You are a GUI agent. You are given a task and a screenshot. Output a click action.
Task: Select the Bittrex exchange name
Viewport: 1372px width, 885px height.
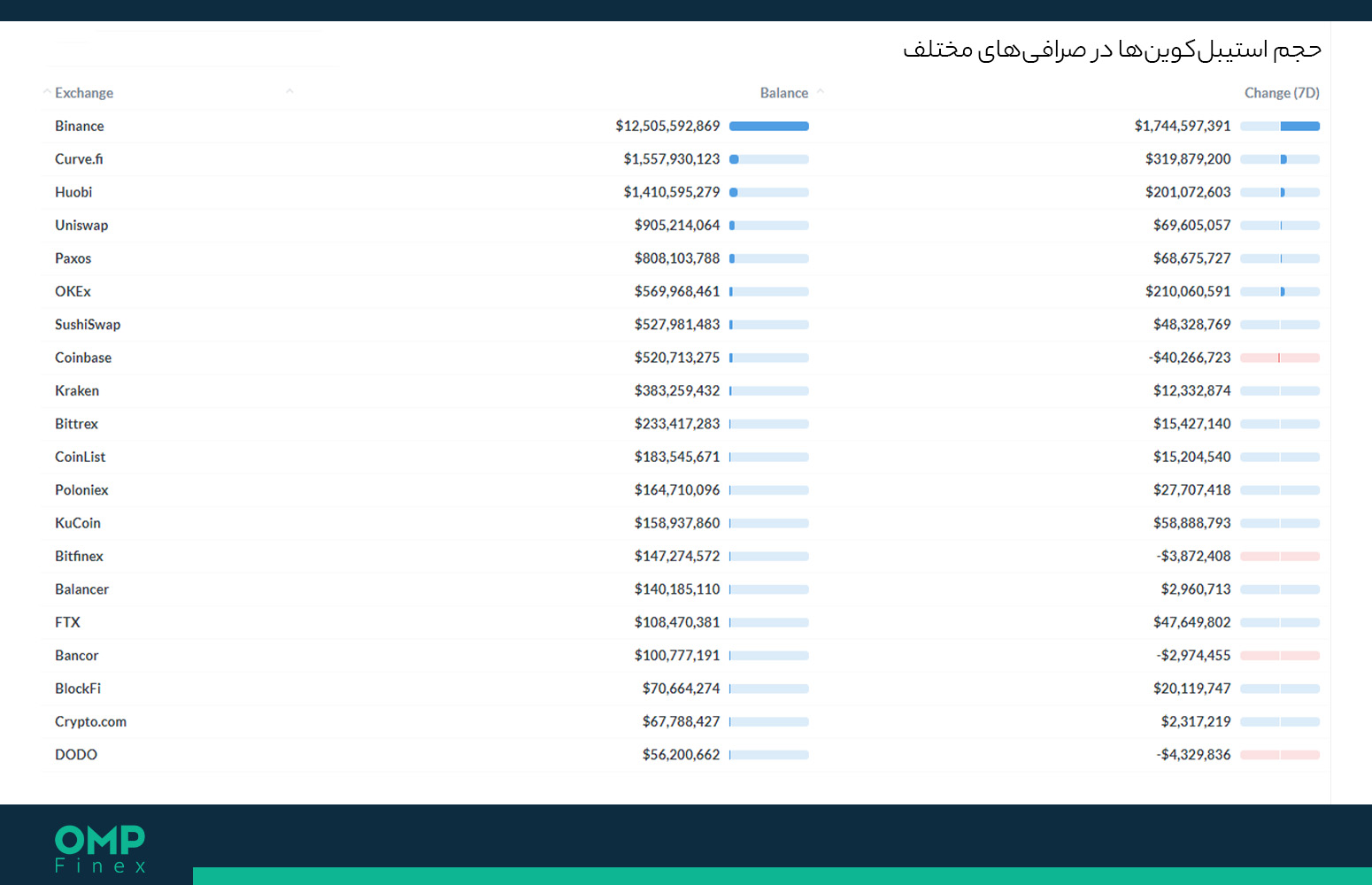pos(76,424)
